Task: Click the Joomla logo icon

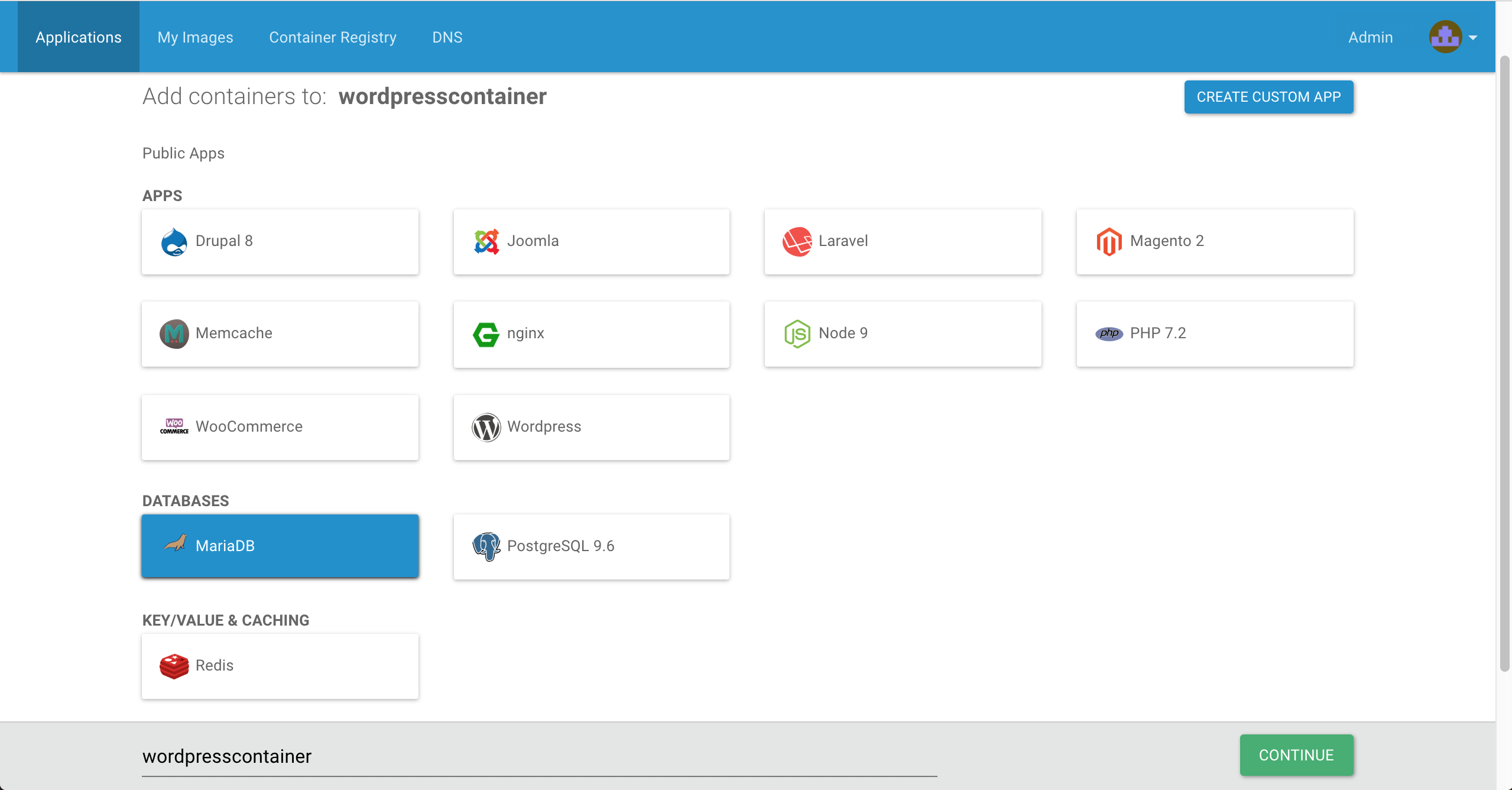Action: click(486, 242)
